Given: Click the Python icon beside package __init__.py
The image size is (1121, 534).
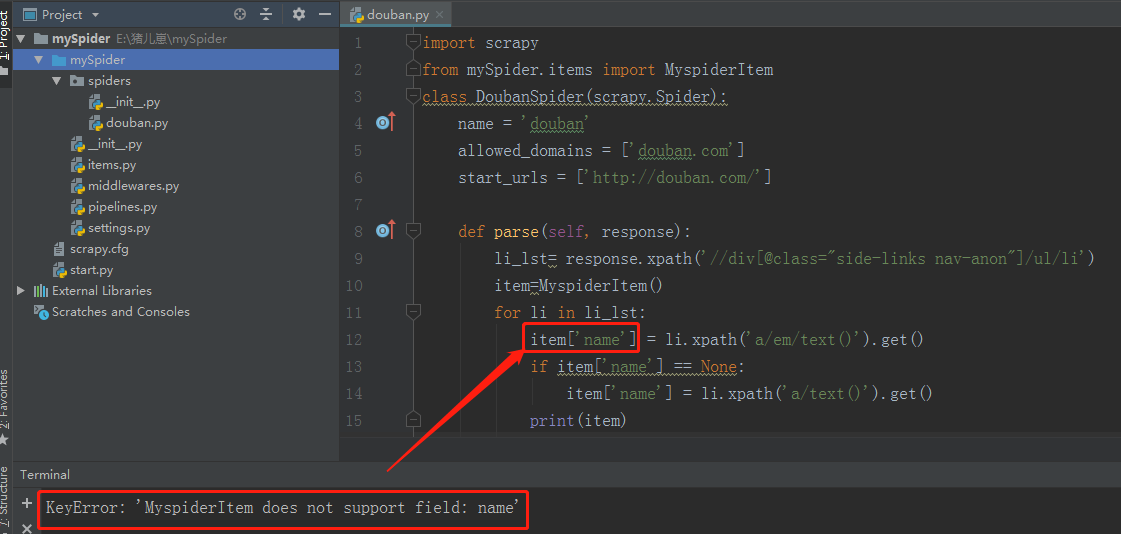Looking at the screenshot, I should [x=78, y=144].
